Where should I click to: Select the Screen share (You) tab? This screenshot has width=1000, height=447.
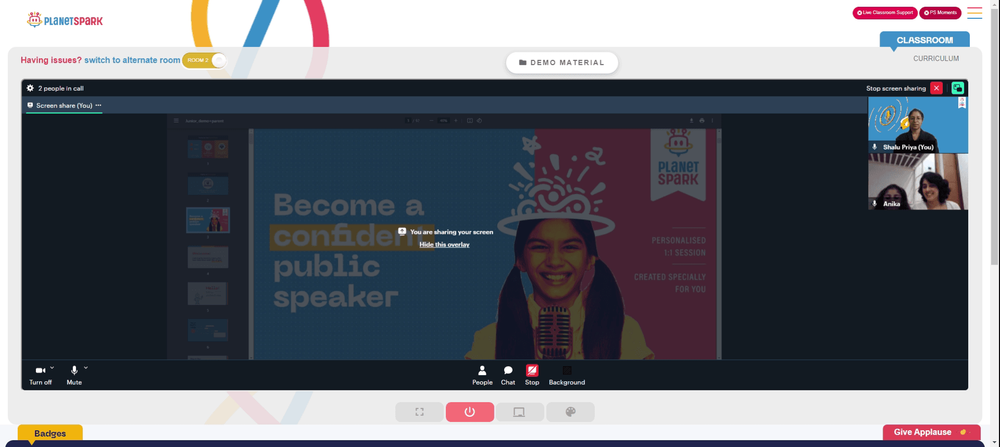[64, 105]
